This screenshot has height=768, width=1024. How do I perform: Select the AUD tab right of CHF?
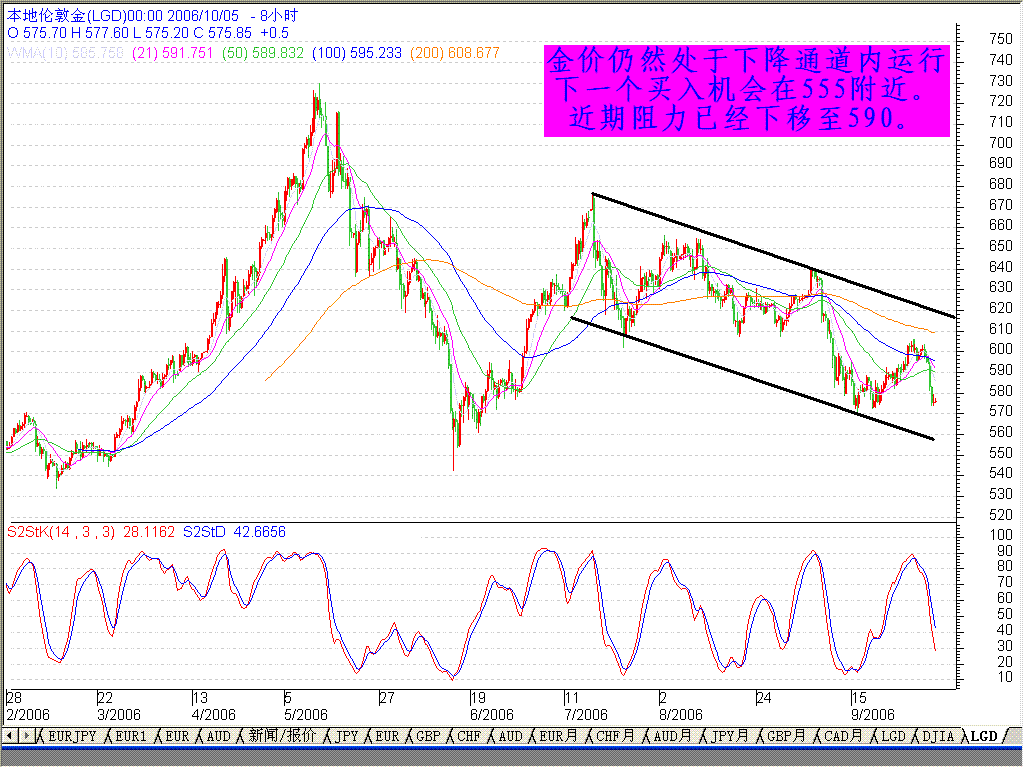[x=510, y=736]
